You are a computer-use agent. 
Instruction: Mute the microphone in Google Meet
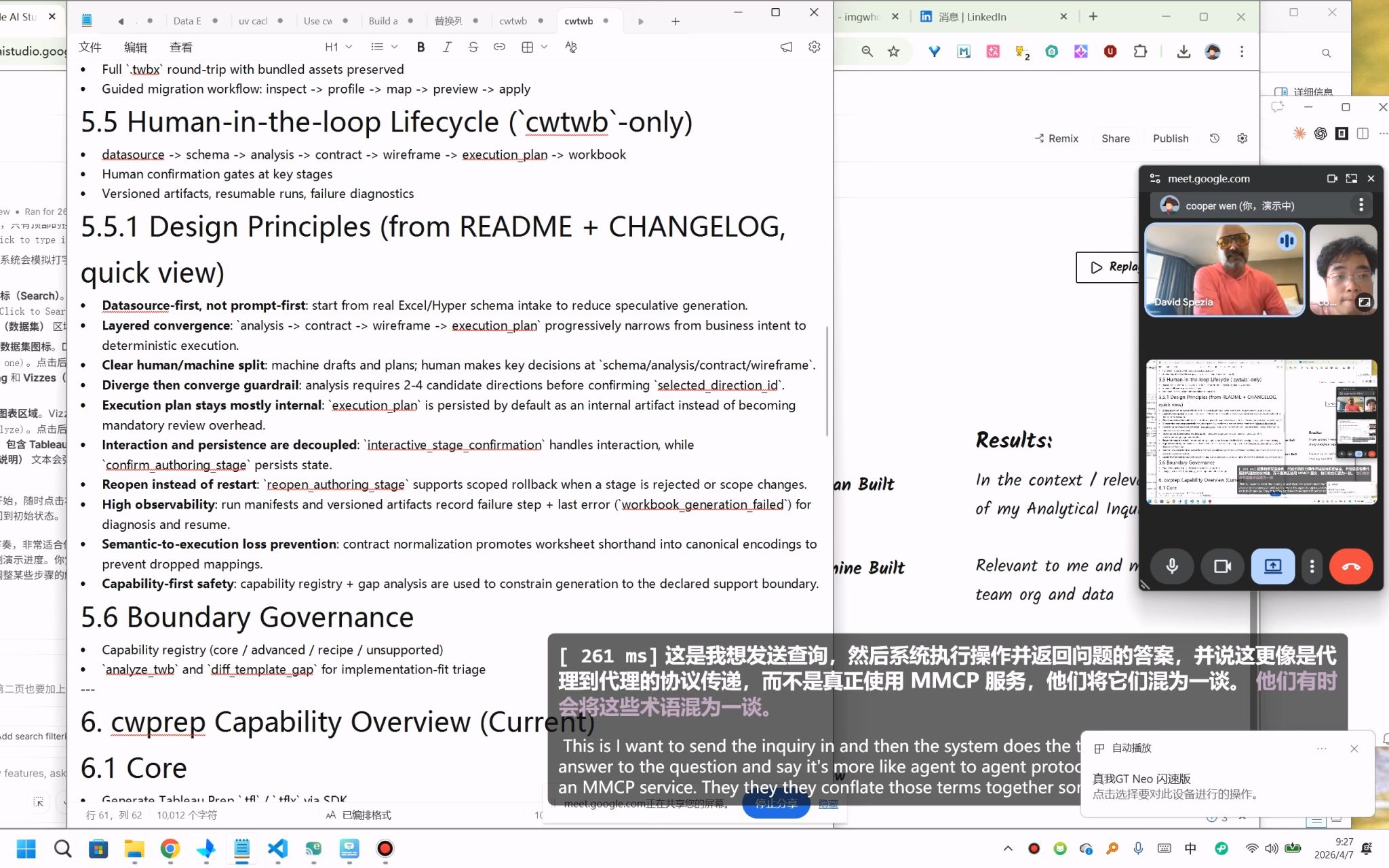[1171, 566]
